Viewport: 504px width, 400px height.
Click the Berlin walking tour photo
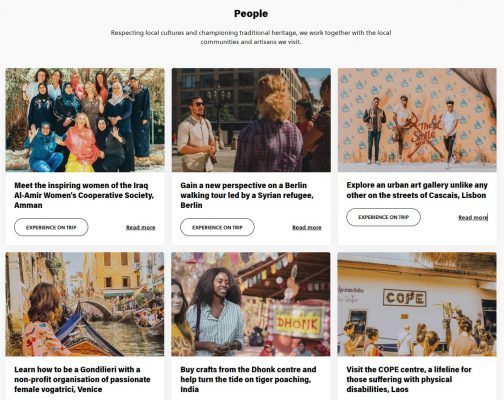pos(251,120)
